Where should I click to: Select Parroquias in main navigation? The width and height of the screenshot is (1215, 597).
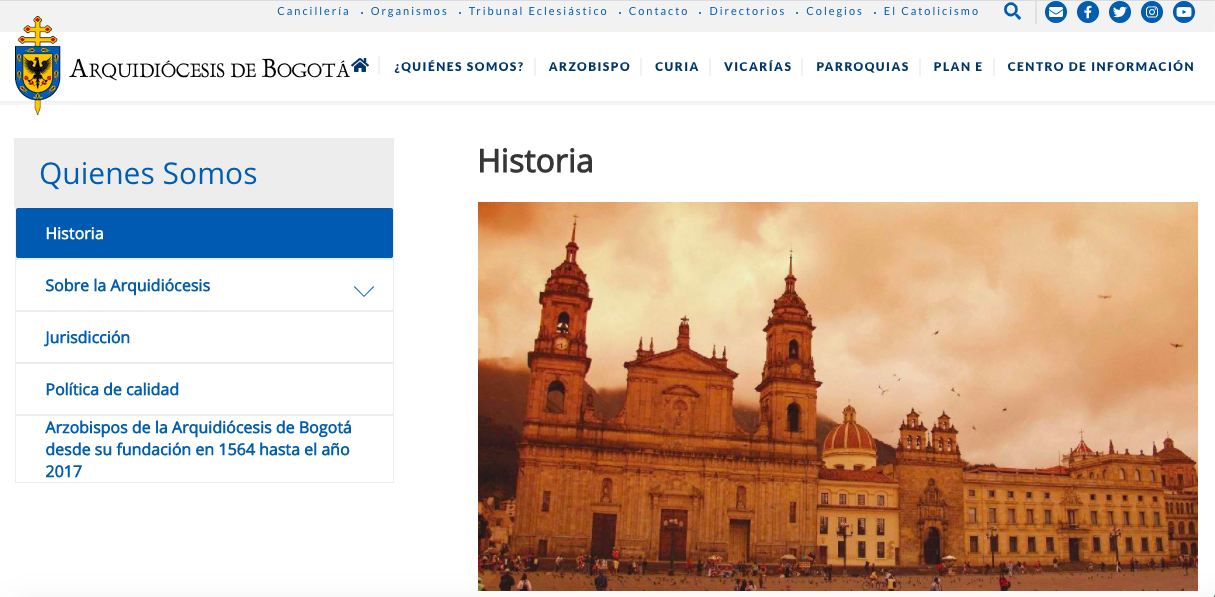click(862, 67)
